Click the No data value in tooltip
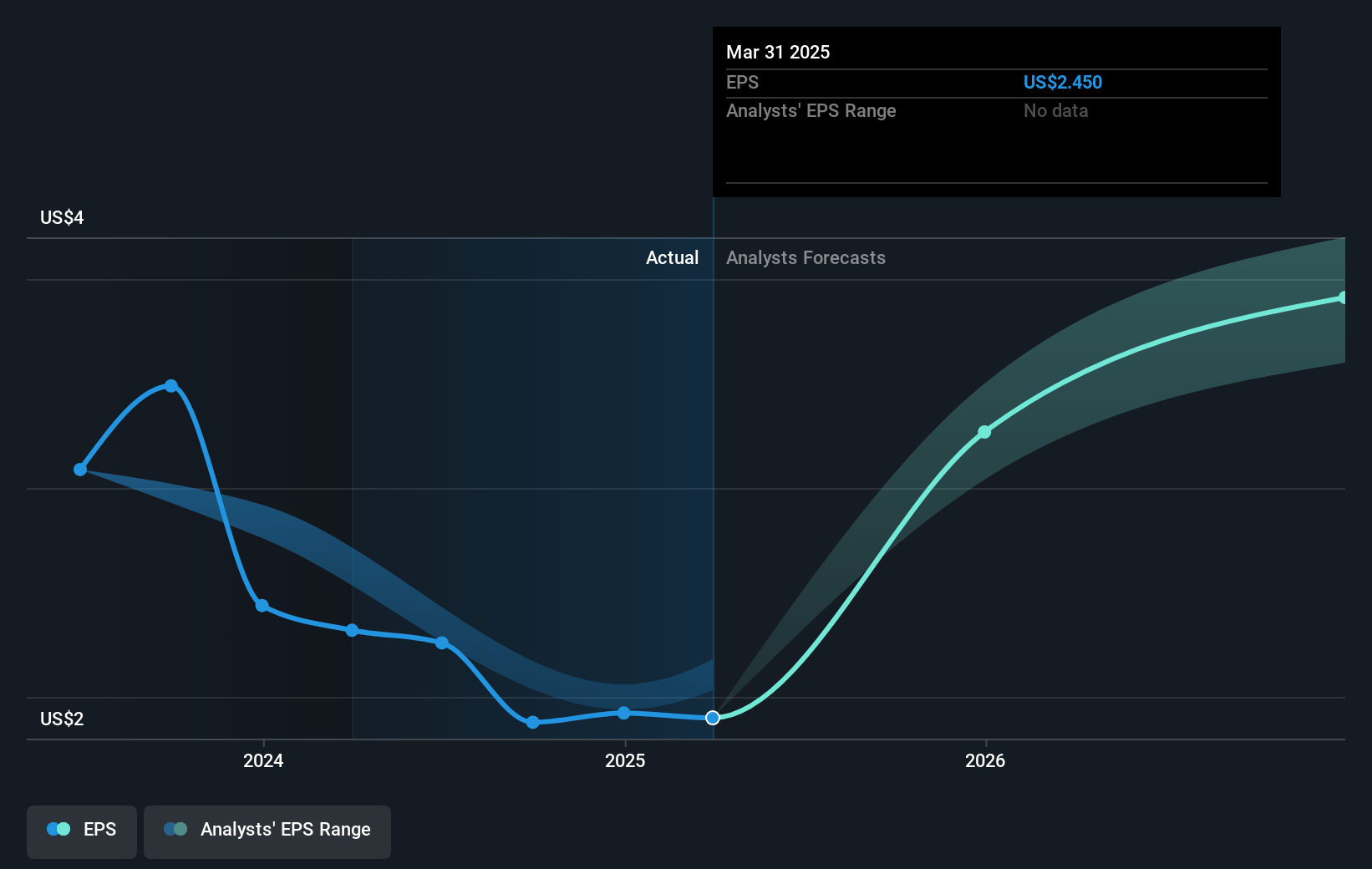This screenshot has height=869, width=1372. [1056, 110]
